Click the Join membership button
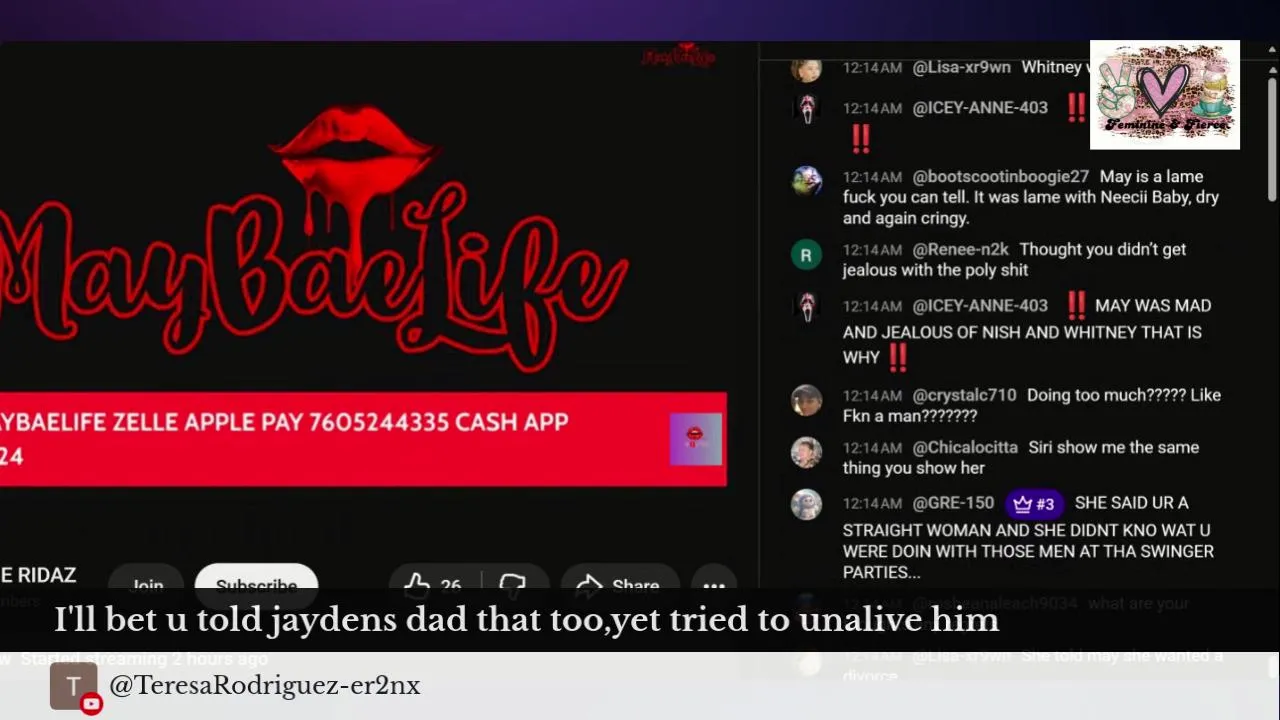 [147, 586]
